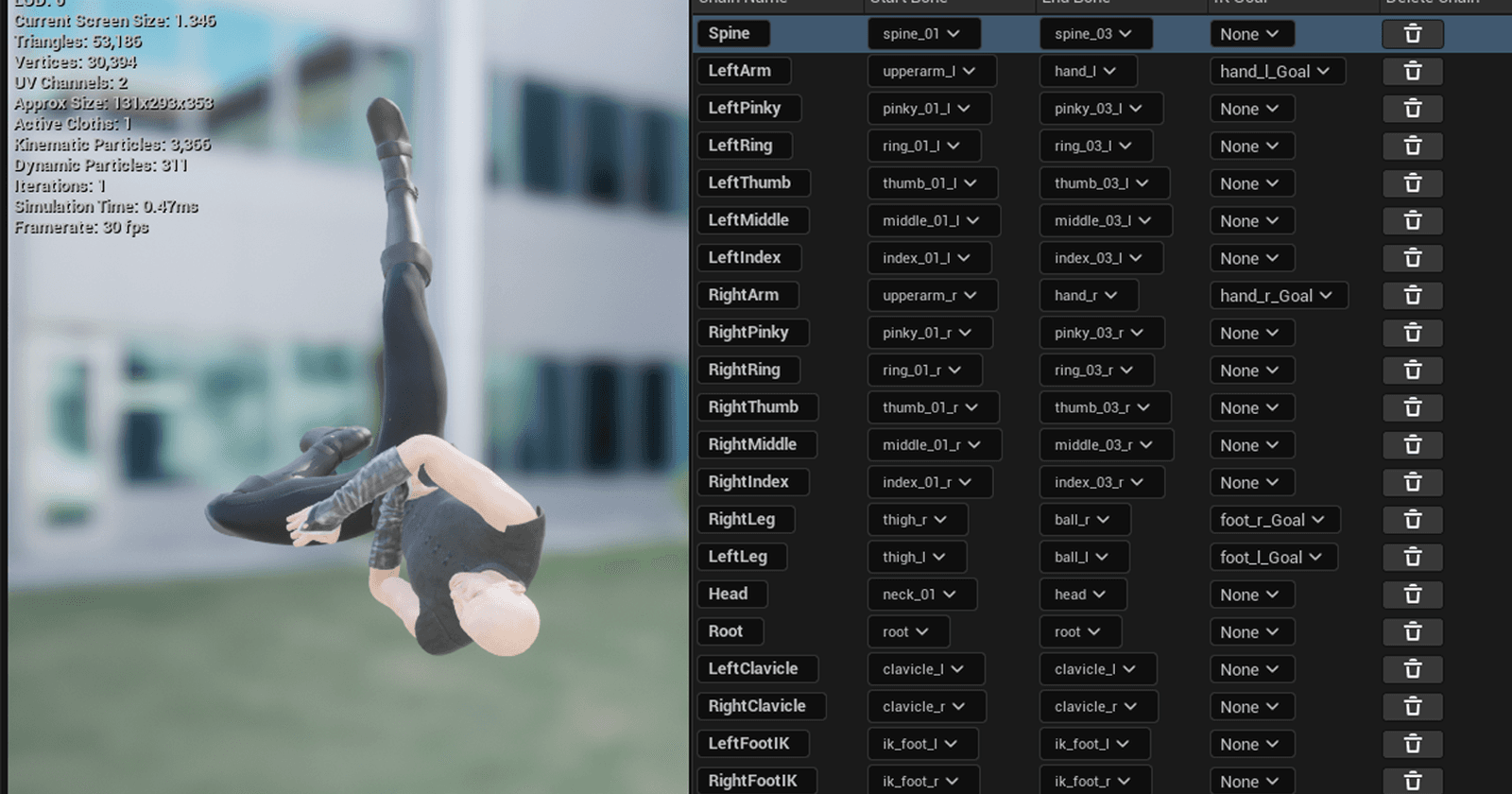Delete the RightClavicle chain
1512x794 pixels.
tap(1413, 706)
